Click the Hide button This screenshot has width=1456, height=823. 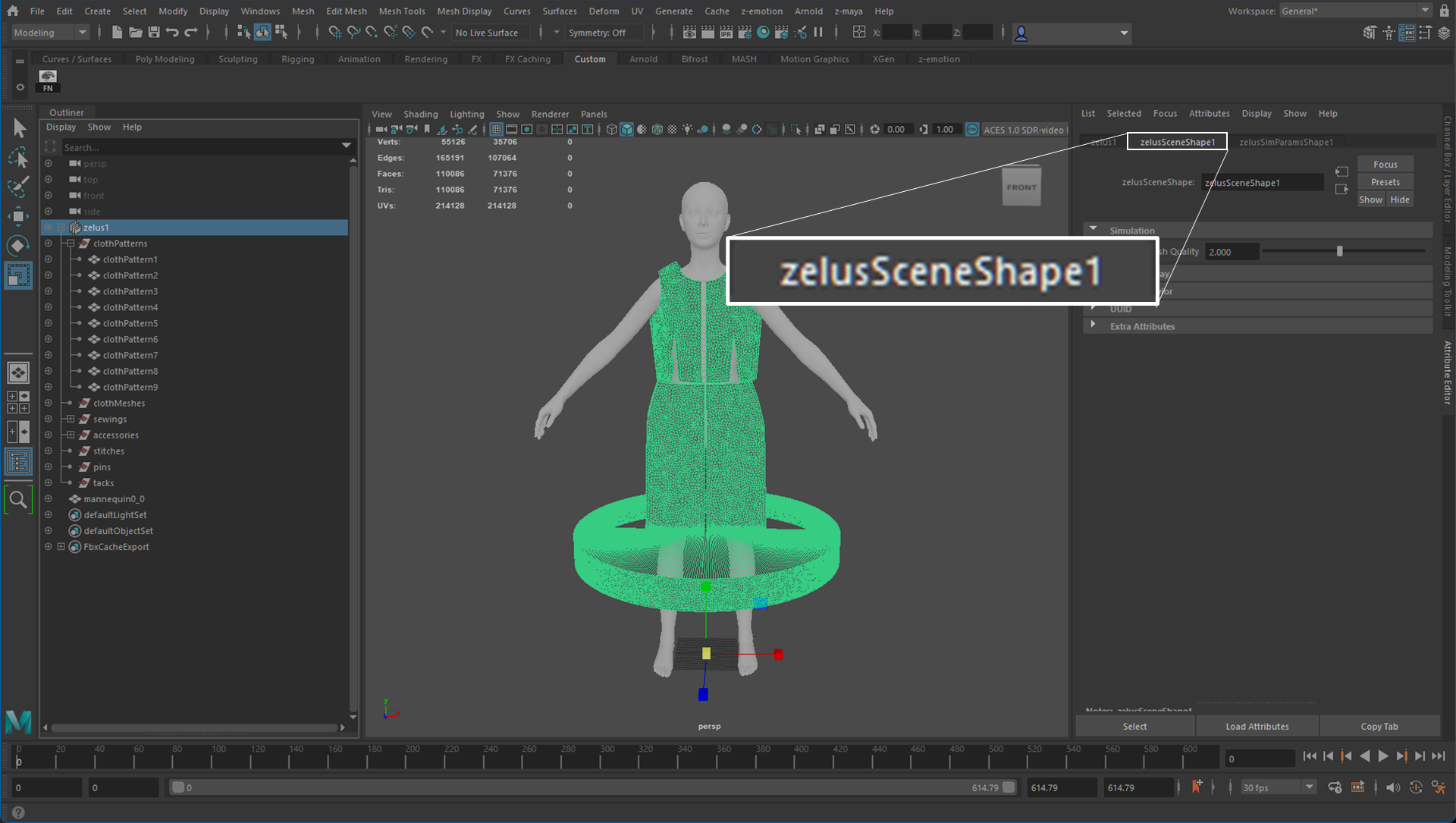click(x=1400, y=200)
